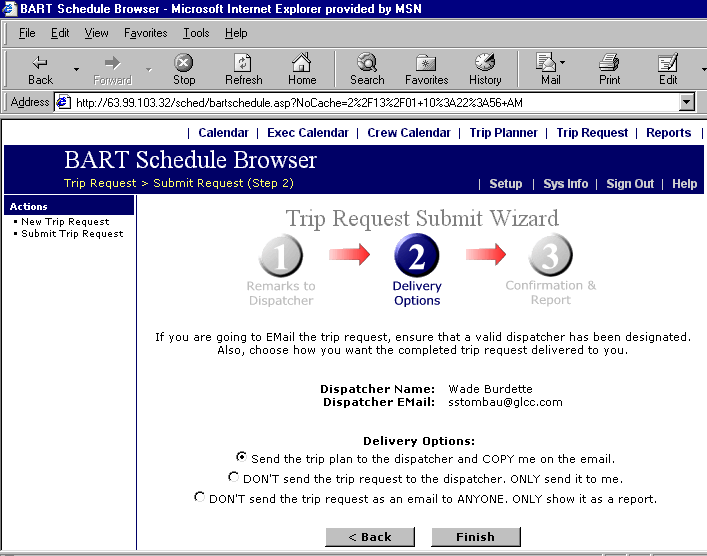Open the Search toolbar icon
This screenshot has height=556, width=707.
pyautogui.click(x=367, y=62)
